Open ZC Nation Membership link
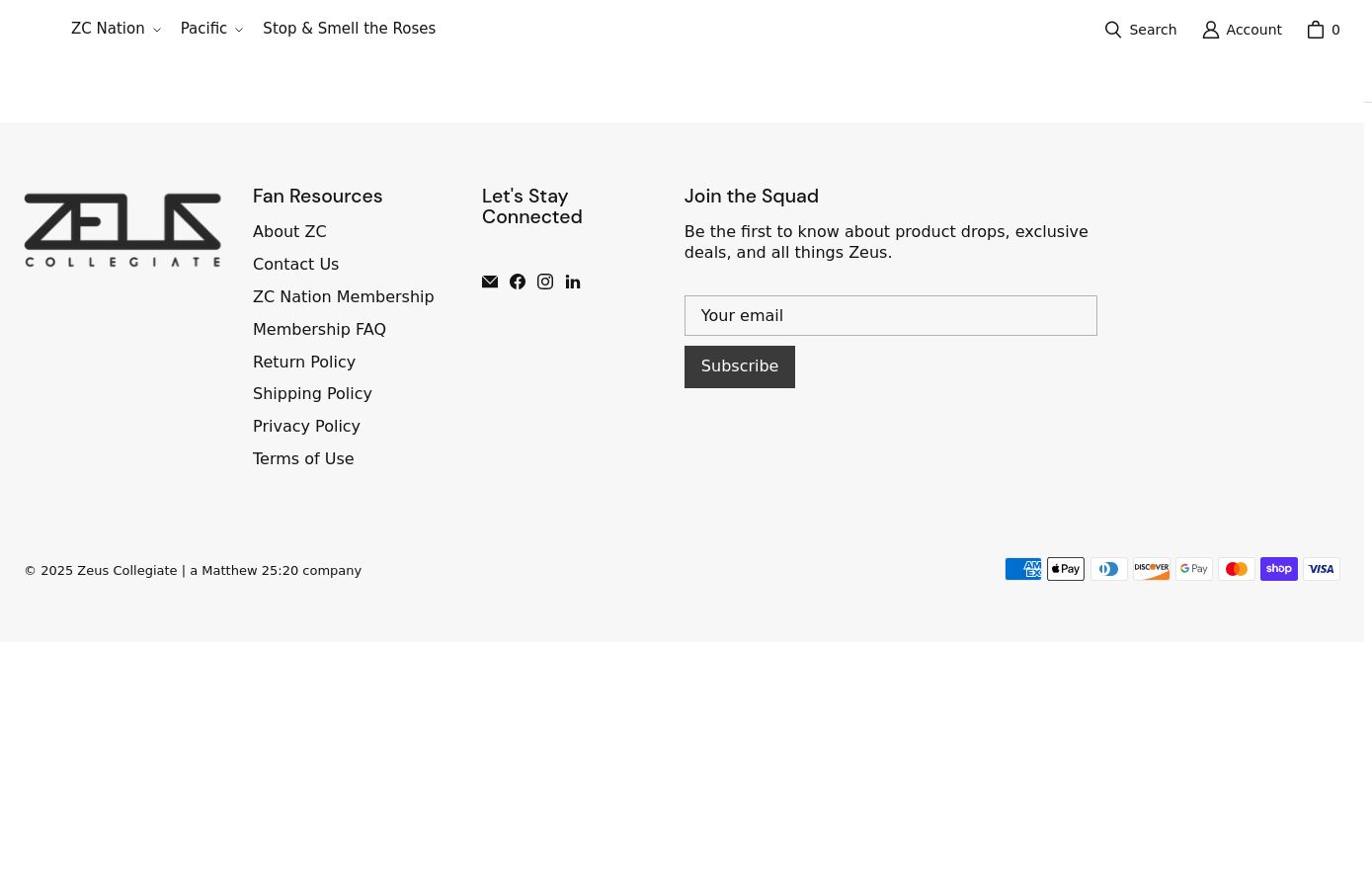The height and width of the screenshot is (891, 1372). pyautogui.click(x=343, y=297)
